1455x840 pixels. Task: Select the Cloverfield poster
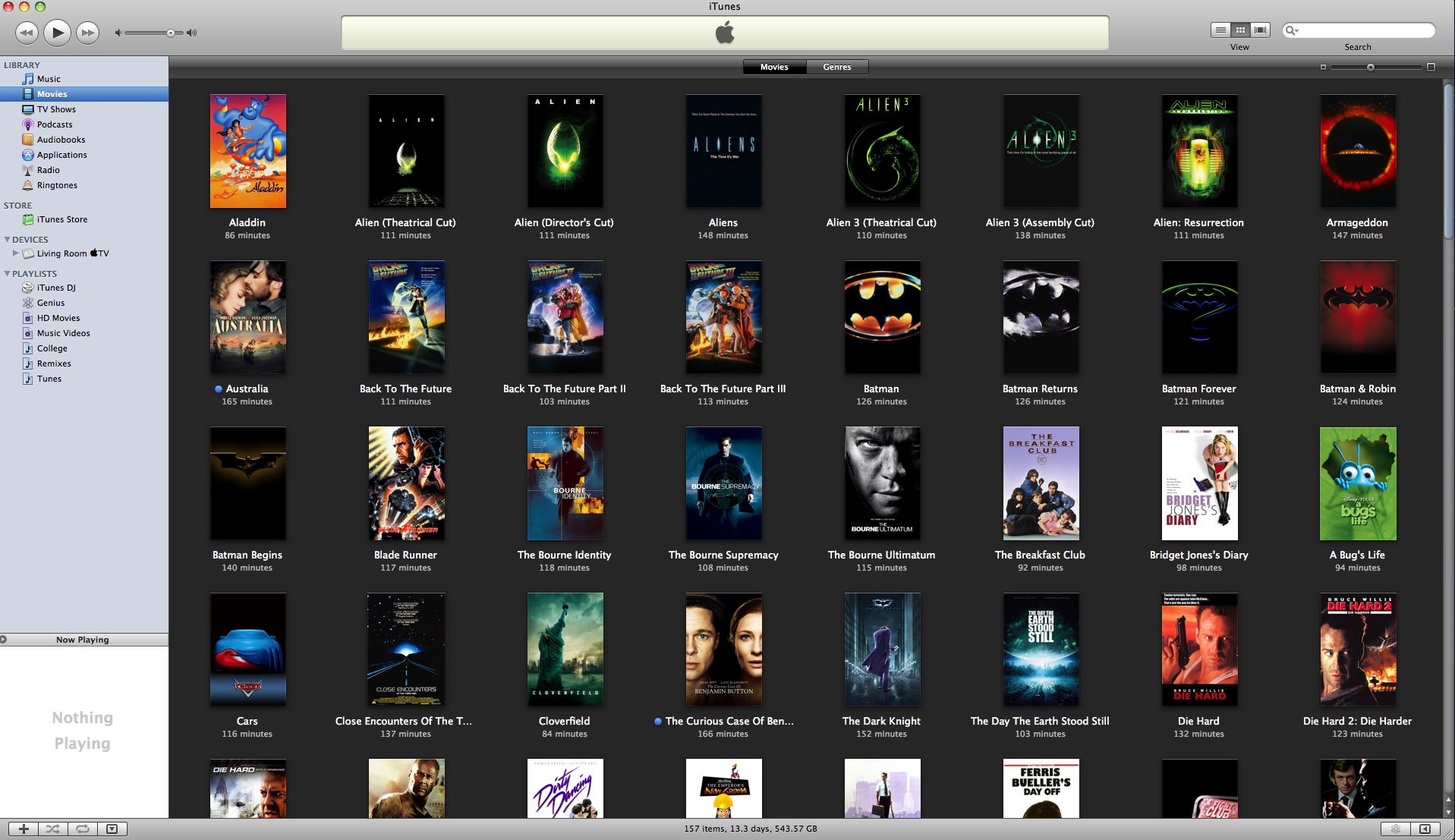[x=565, y=650]
